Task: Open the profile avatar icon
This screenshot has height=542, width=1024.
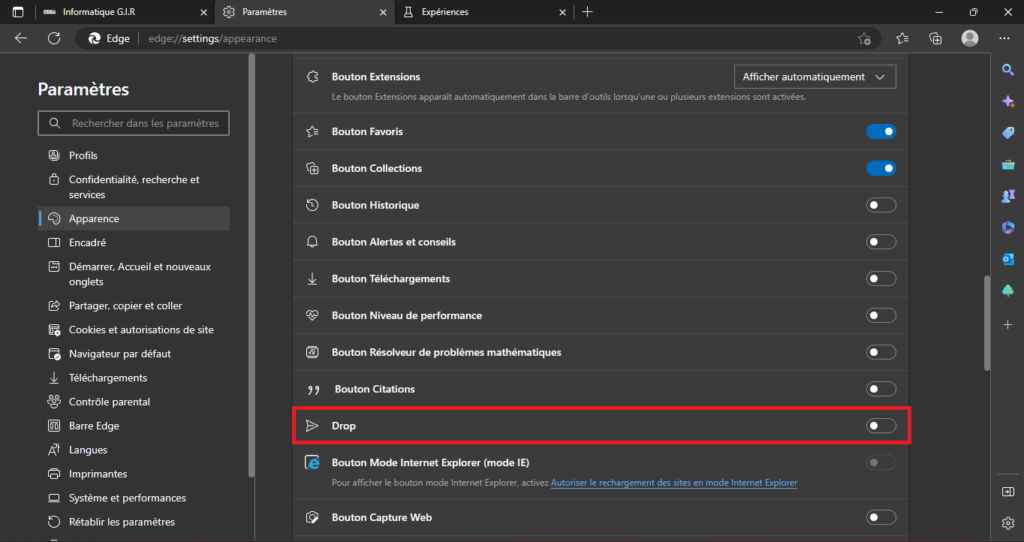Action: tap(970, 39)
